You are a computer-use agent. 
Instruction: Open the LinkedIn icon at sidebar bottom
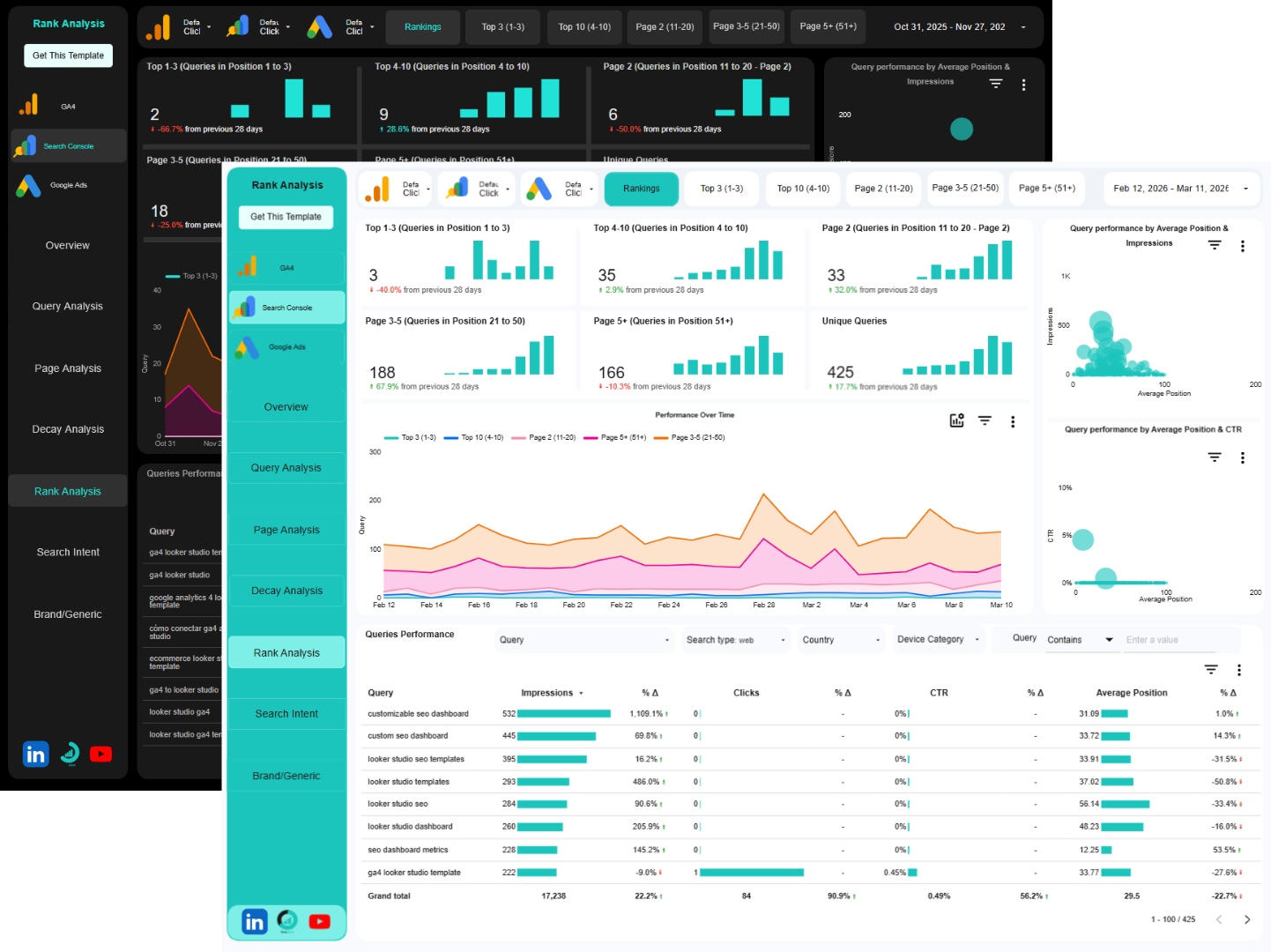point(254,921)
